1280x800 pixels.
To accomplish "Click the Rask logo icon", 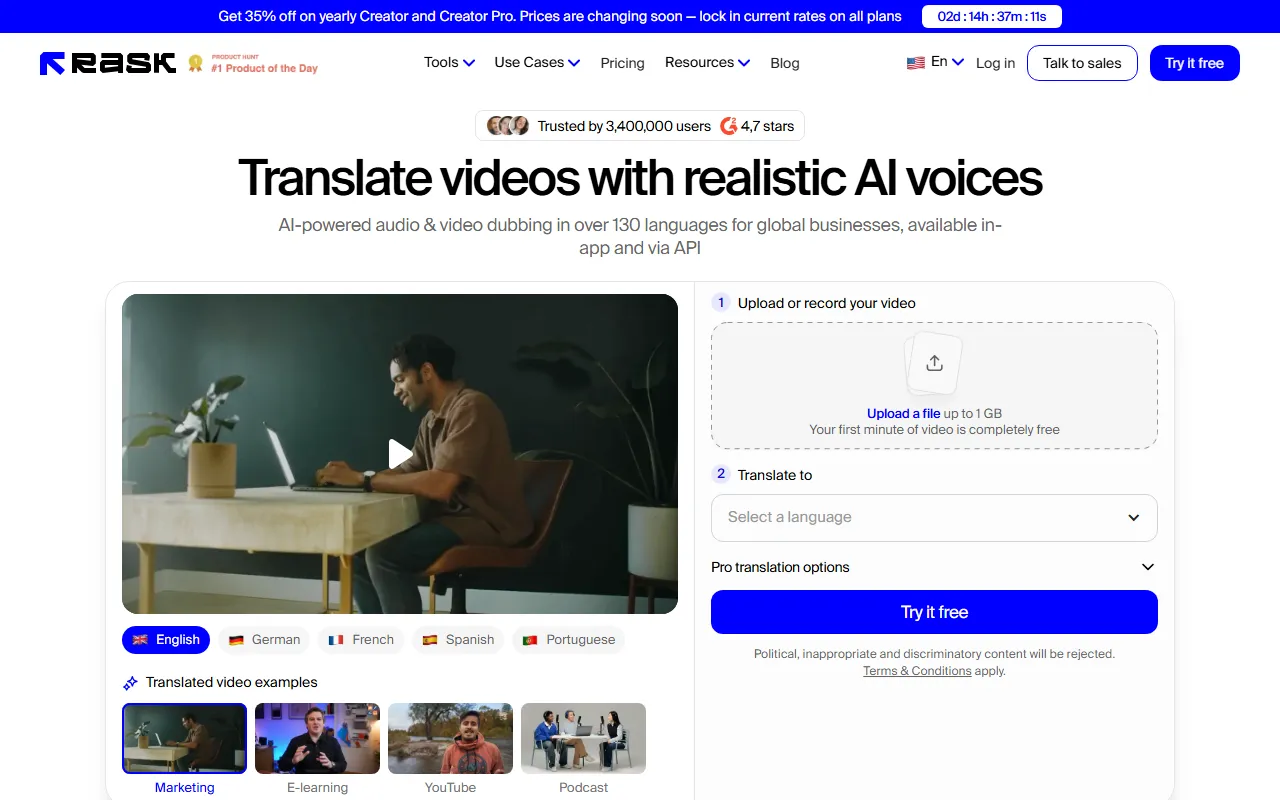I will [53, 63].
